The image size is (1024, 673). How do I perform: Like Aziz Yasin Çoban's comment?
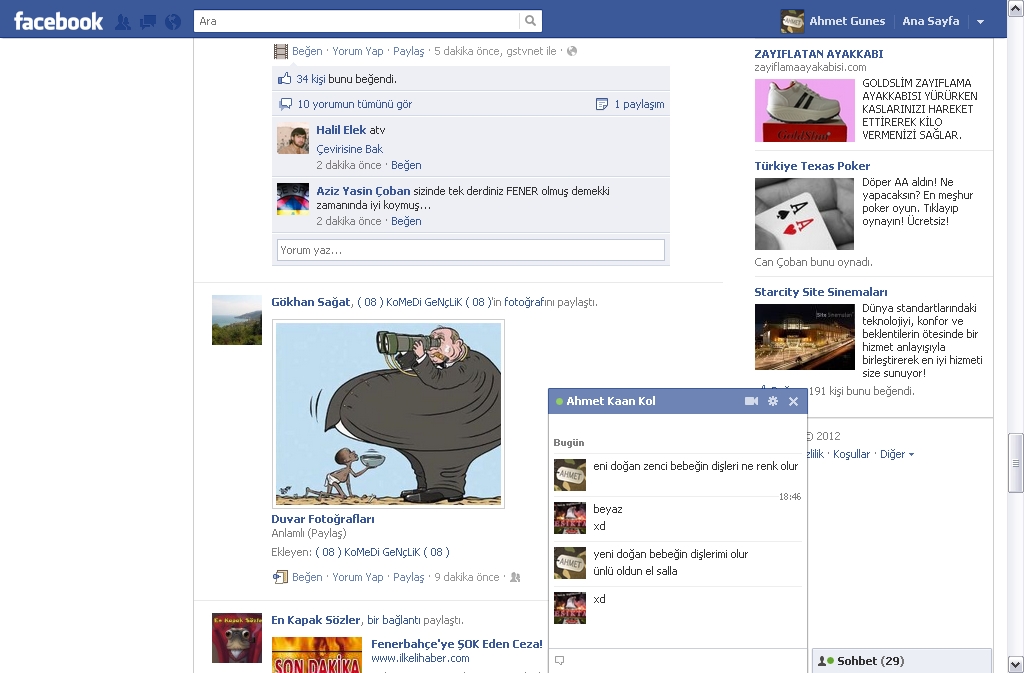[x=406, y=221]
